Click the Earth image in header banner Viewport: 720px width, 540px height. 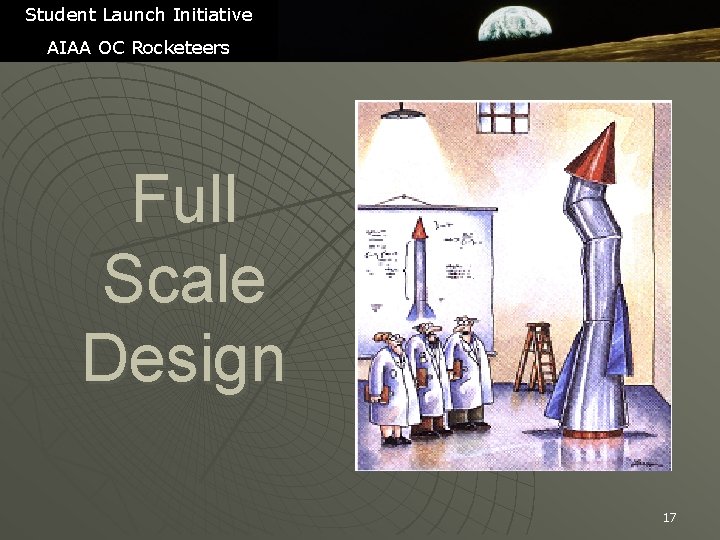[x=515, y=23]
